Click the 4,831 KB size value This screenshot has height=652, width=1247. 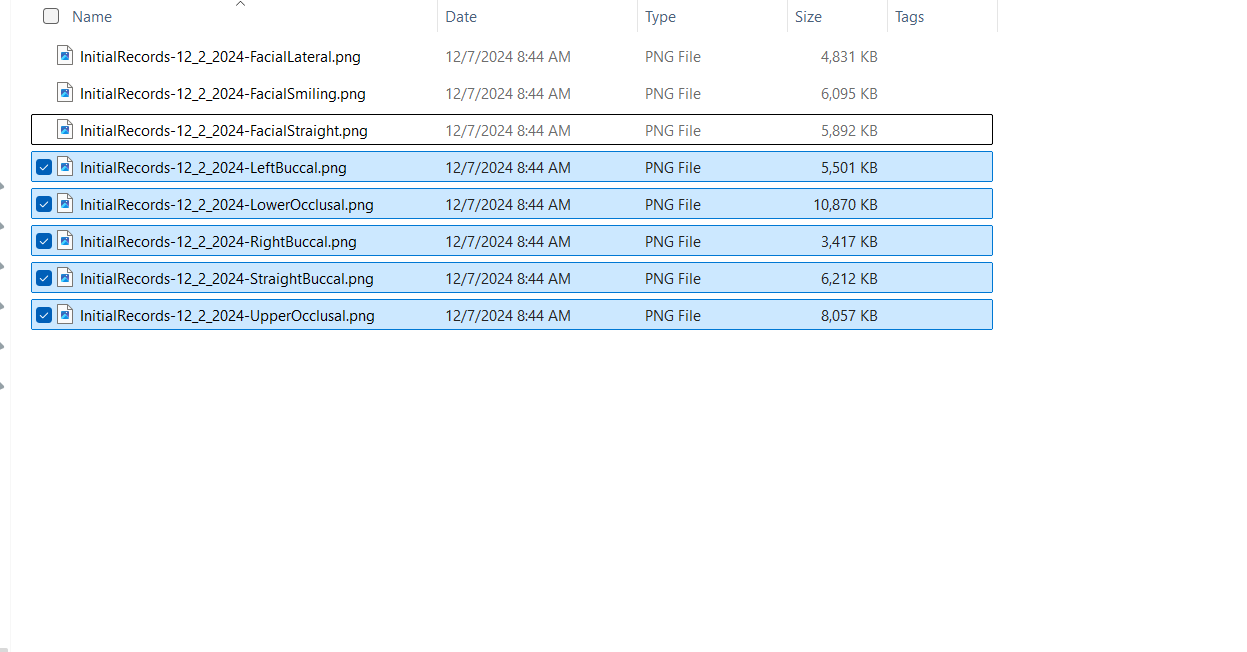[849, 57]
